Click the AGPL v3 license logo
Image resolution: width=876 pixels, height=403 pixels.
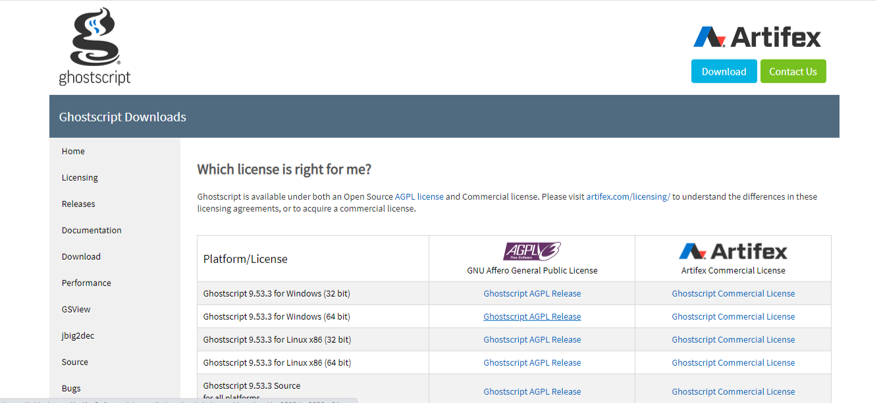coord(532,252)
